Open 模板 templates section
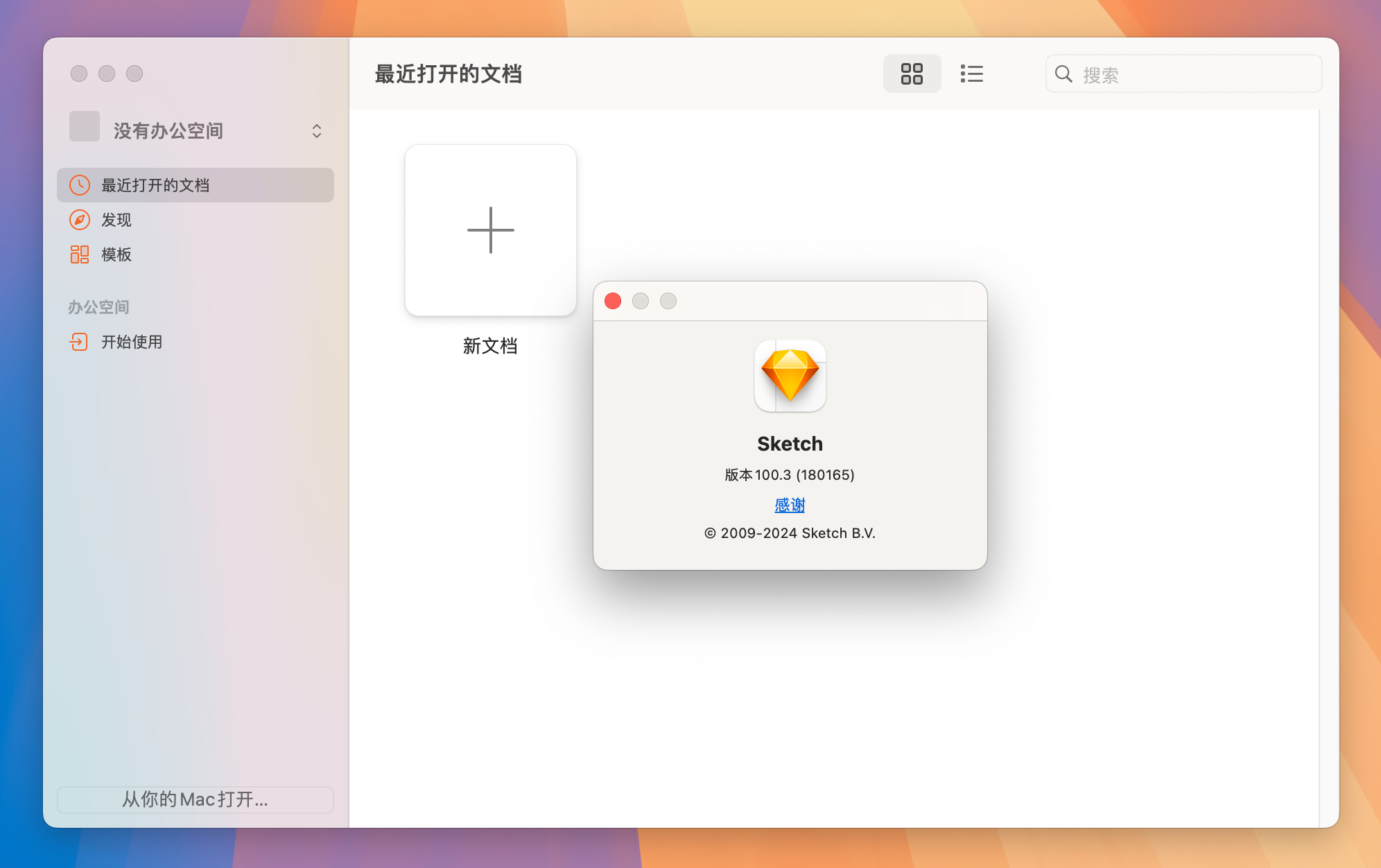 point(196,254)
